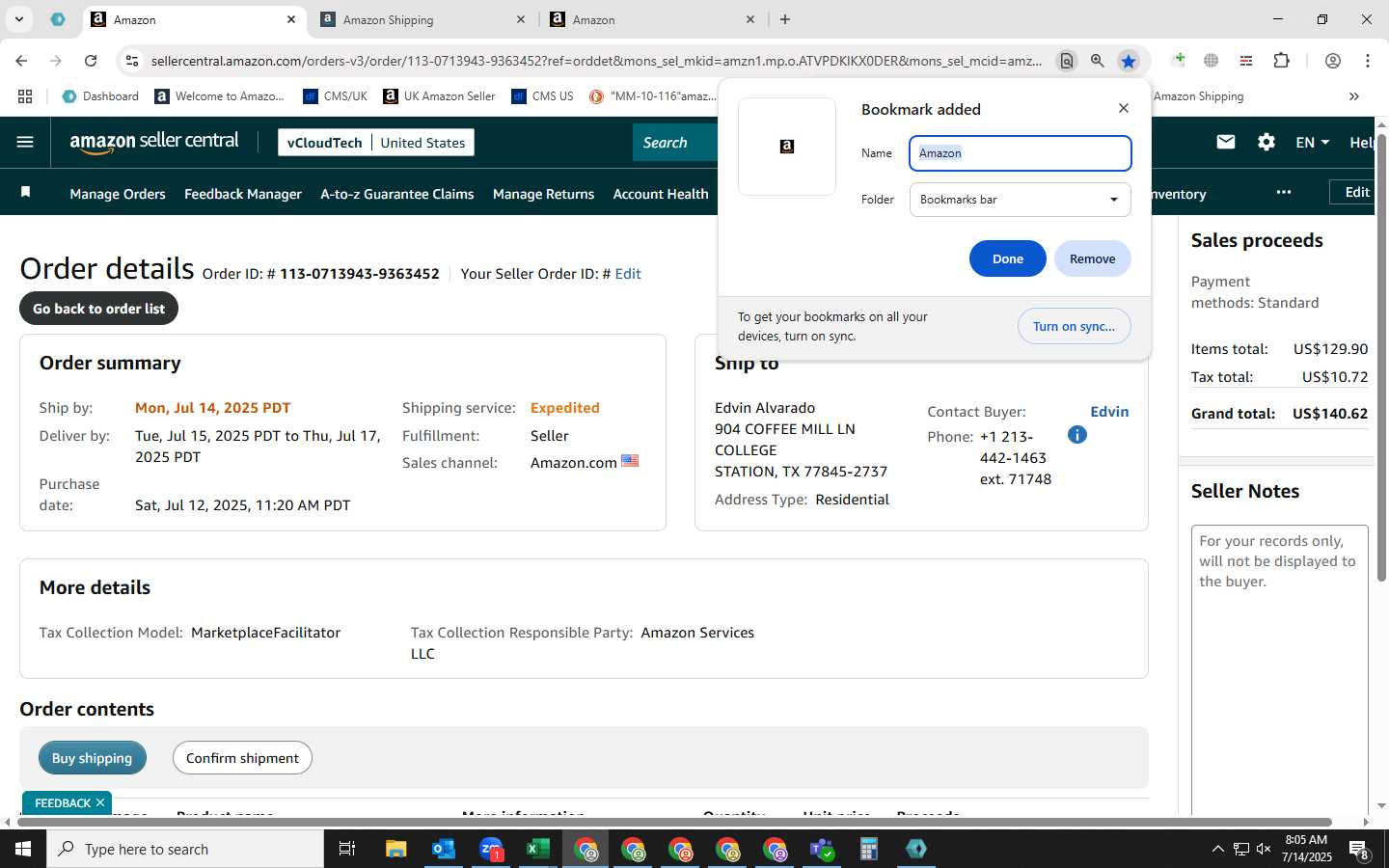
Task: Open a new browser tab
Action: point(785,19)
